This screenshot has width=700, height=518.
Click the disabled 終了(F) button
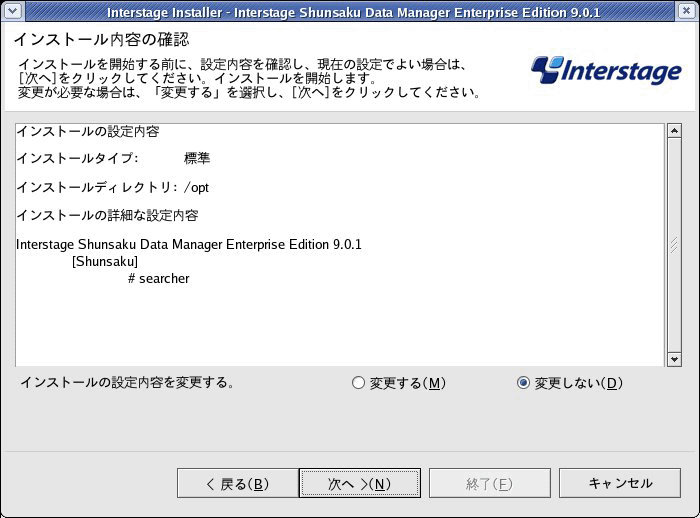490,483
